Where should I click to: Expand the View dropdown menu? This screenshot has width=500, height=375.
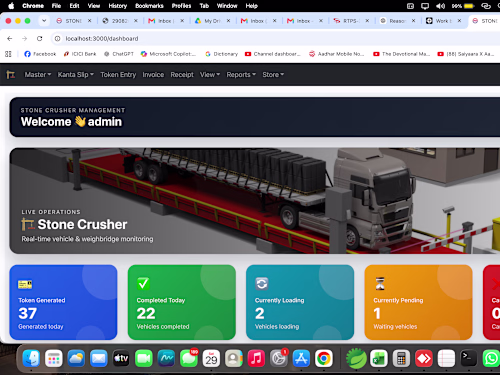(210, 75)
